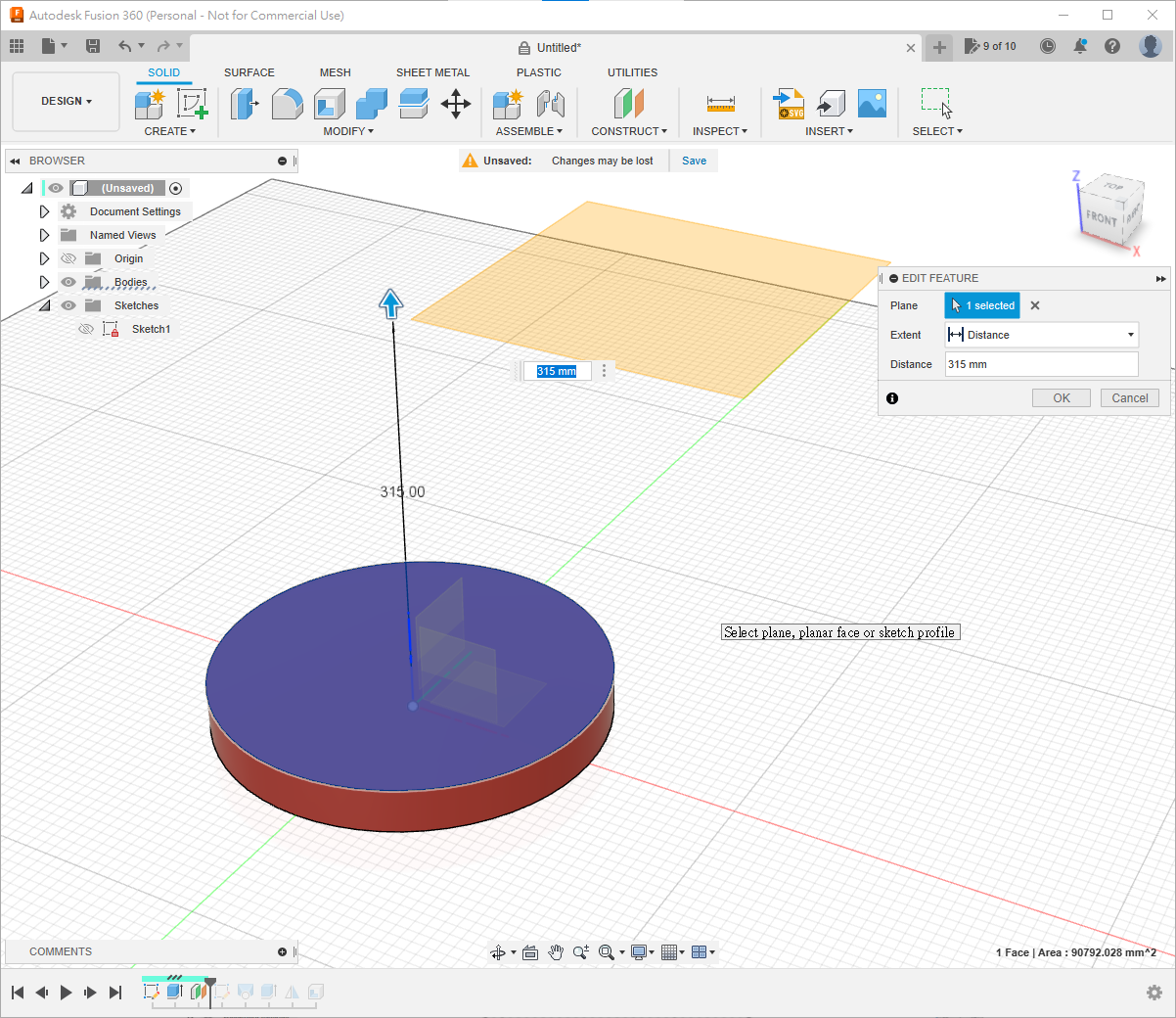This screenshot has width=1176, height=1018.
Task: Click the Fillet tool icon
Action: (287, 104)
